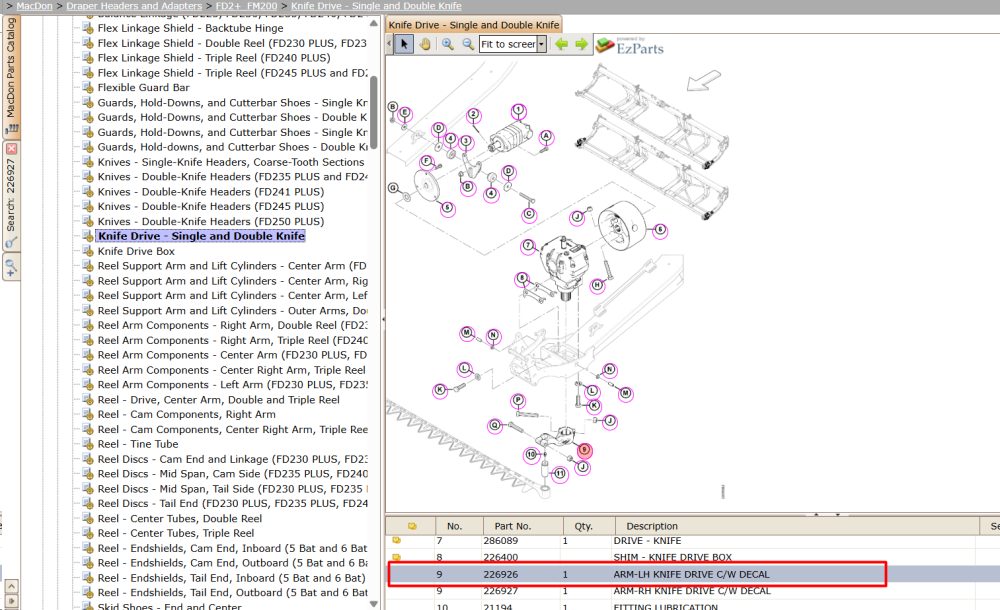Image resolution: width=1000 pixels, height=610 pixels.
Task: Click pink callout 9 on diagram
Action: point(584,450)
